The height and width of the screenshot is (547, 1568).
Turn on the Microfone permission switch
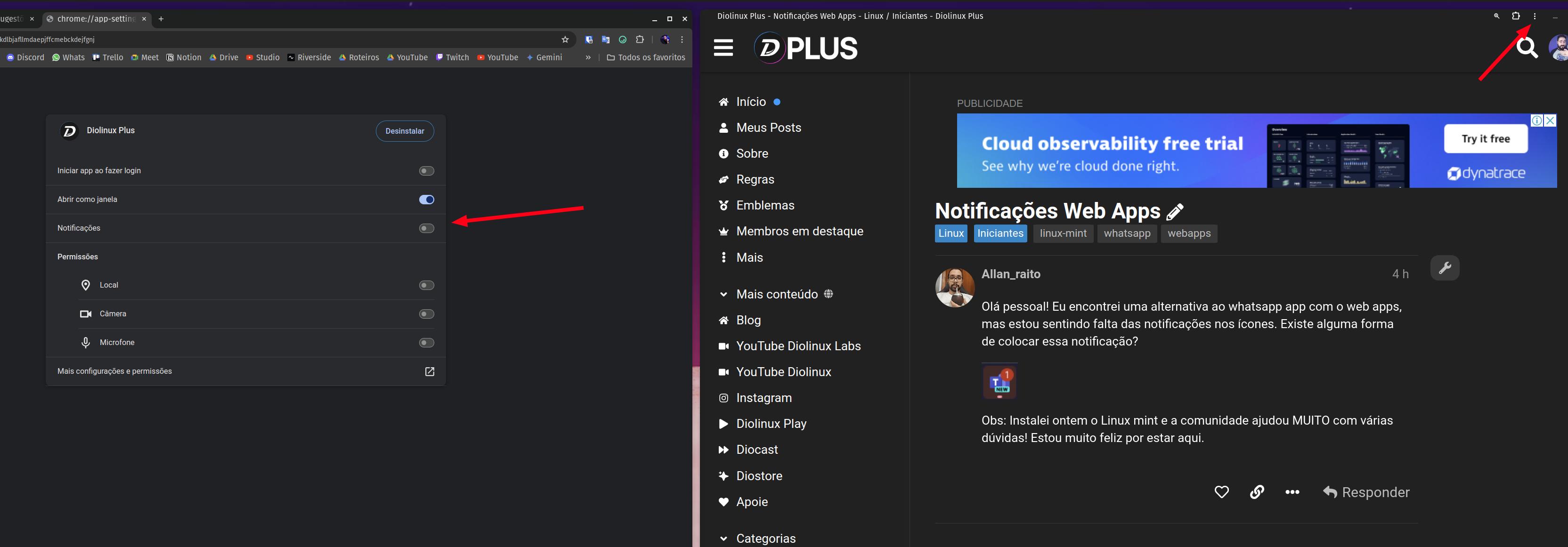coord(427,343)
